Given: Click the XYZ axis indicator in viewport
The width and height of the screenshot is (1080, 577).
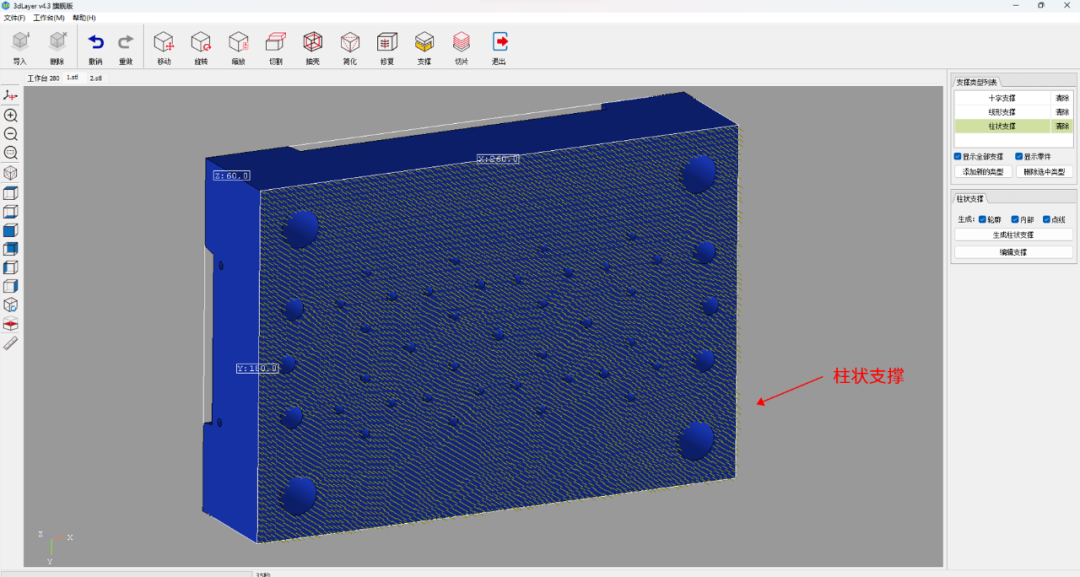Looking at the screenshot, I should 54,547.
